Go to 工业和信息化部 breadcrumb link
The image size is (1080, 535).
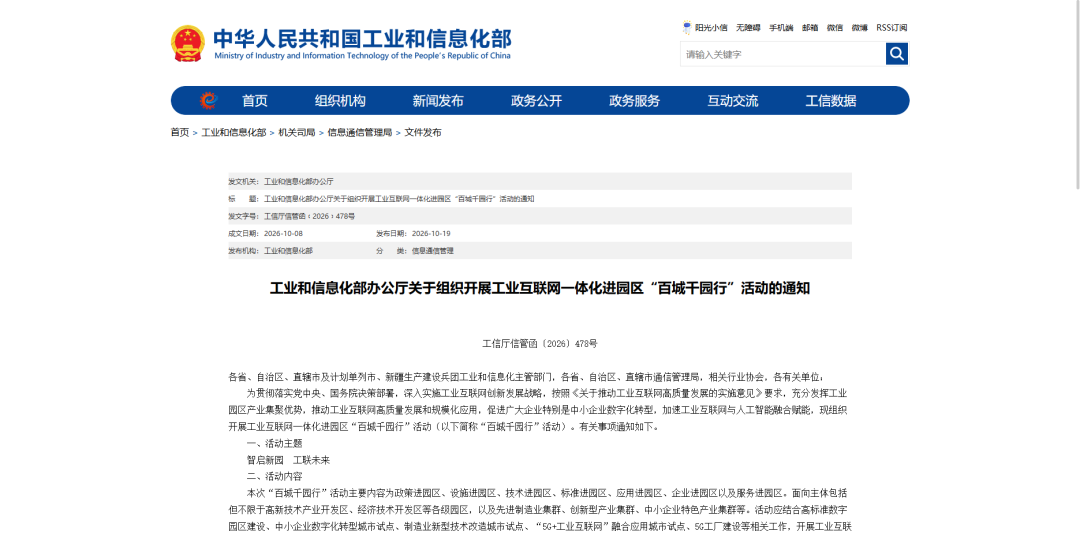pyautogui.click(x=233, y=132)
